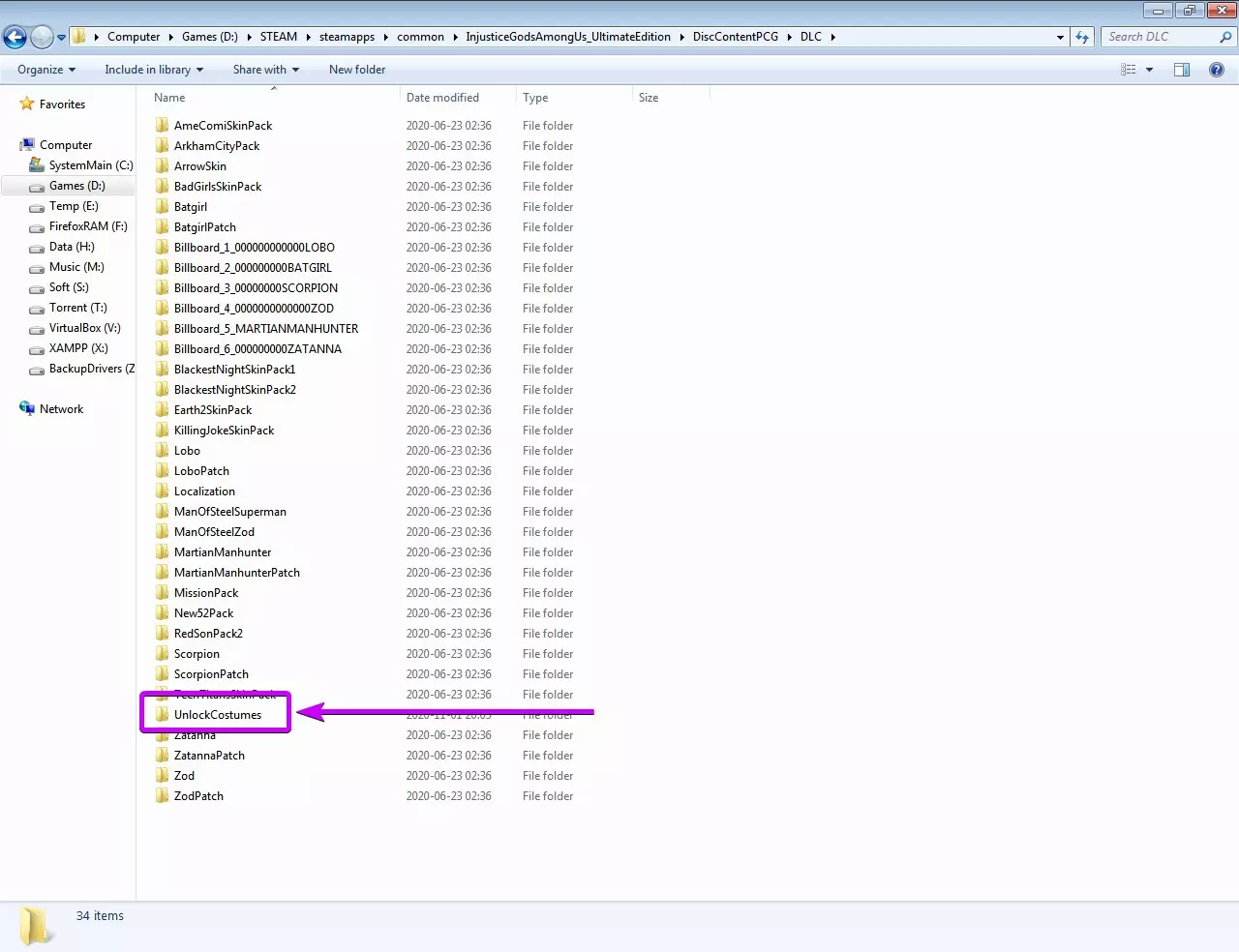Select STEAM in the address breadcrumb

279,37
